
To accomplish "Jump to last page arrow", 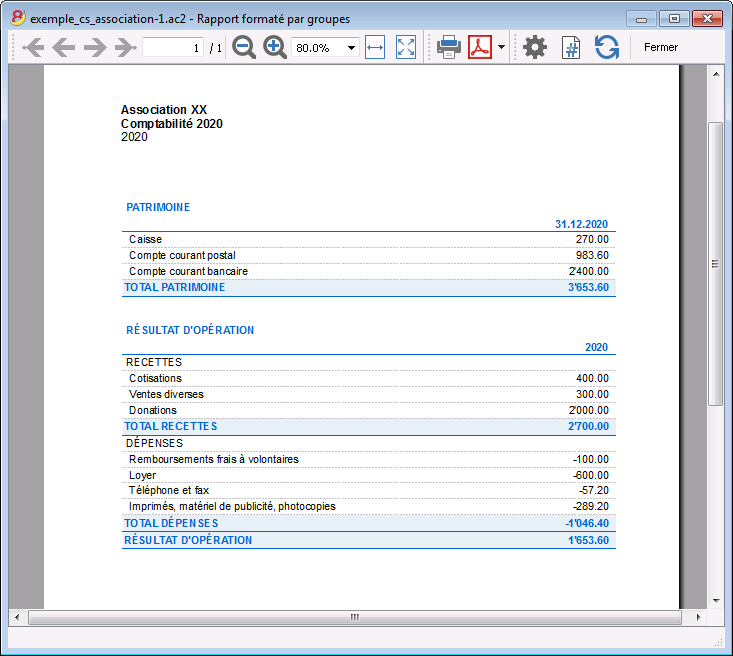I will point(125,47).
